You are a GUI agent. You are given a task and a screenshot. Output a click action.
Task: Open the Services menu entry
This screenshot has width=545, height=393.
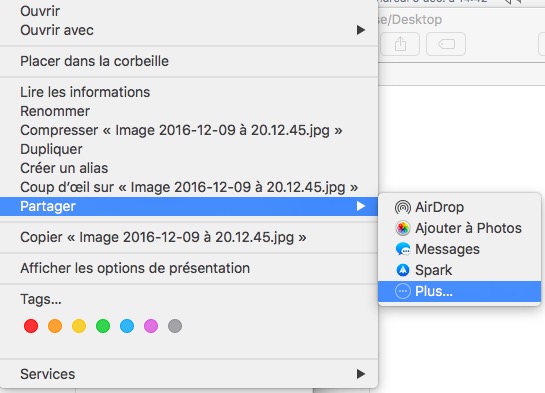pos(189,374)
